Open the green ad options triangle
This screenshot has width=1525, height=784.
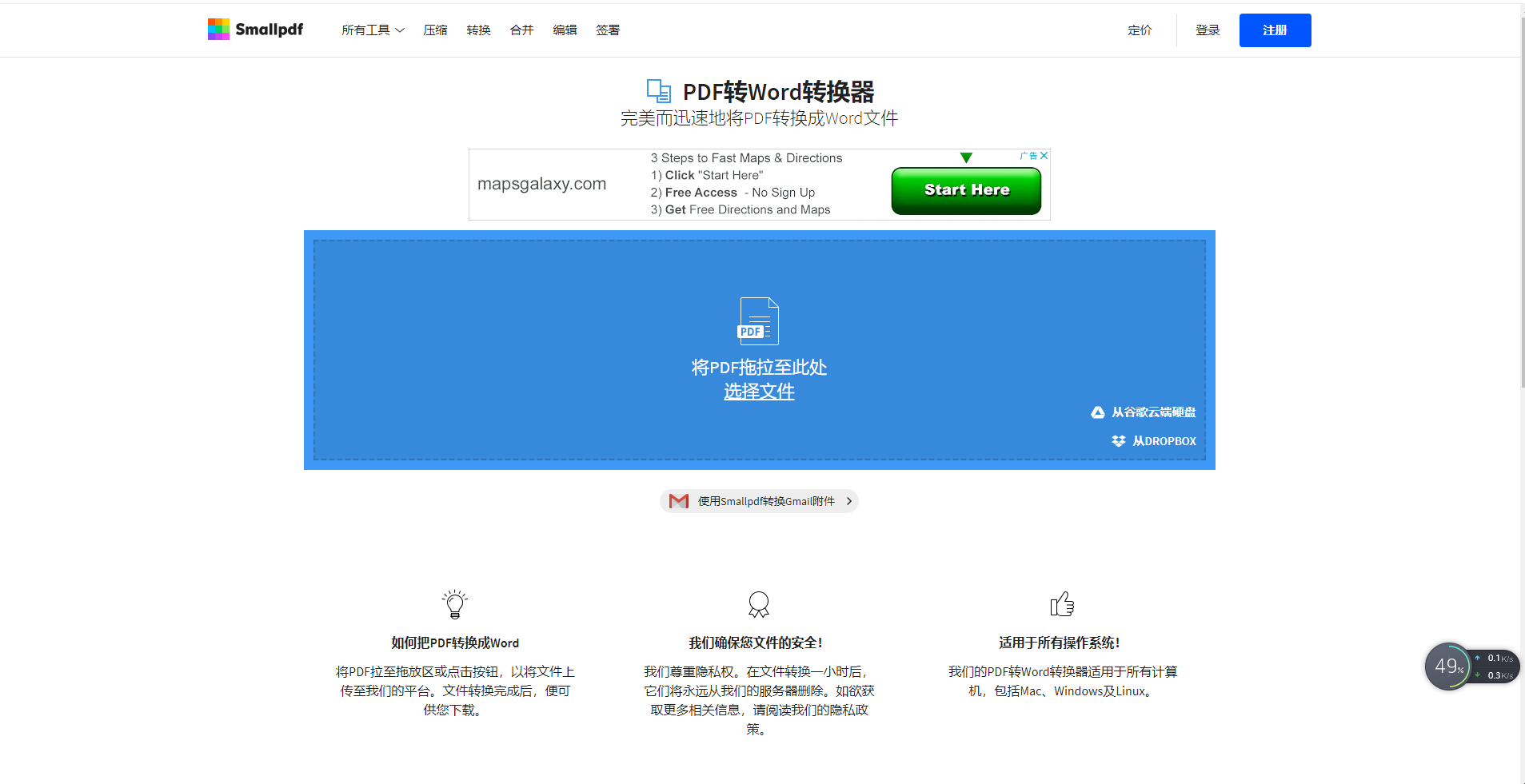point(966,157)
